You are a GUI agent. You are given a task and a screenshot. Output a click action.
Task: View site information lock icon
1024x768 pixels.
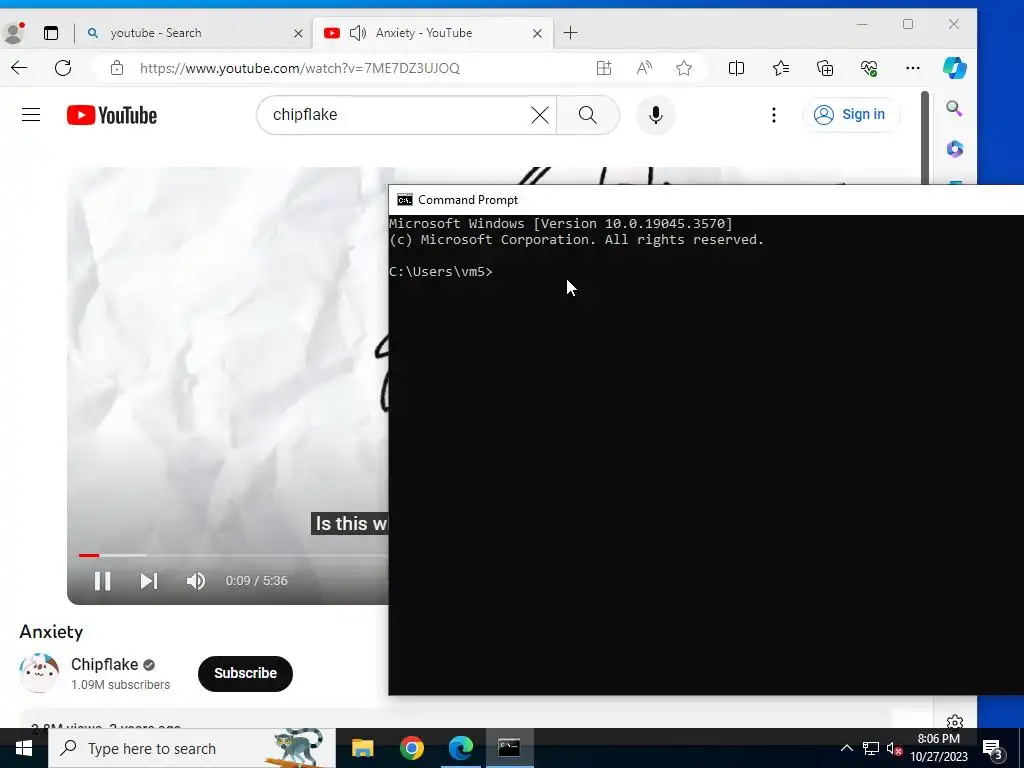pyautogui.click(x=117, y=68)
